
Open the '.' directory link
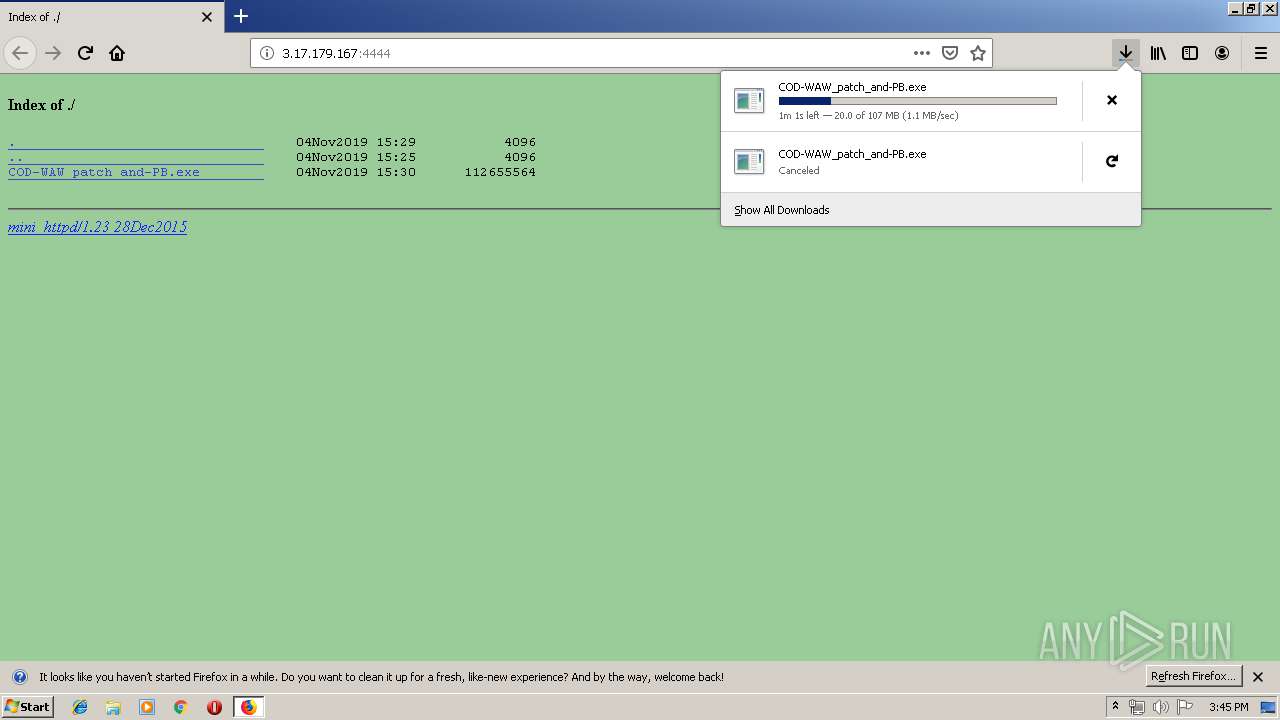[135, 142]
